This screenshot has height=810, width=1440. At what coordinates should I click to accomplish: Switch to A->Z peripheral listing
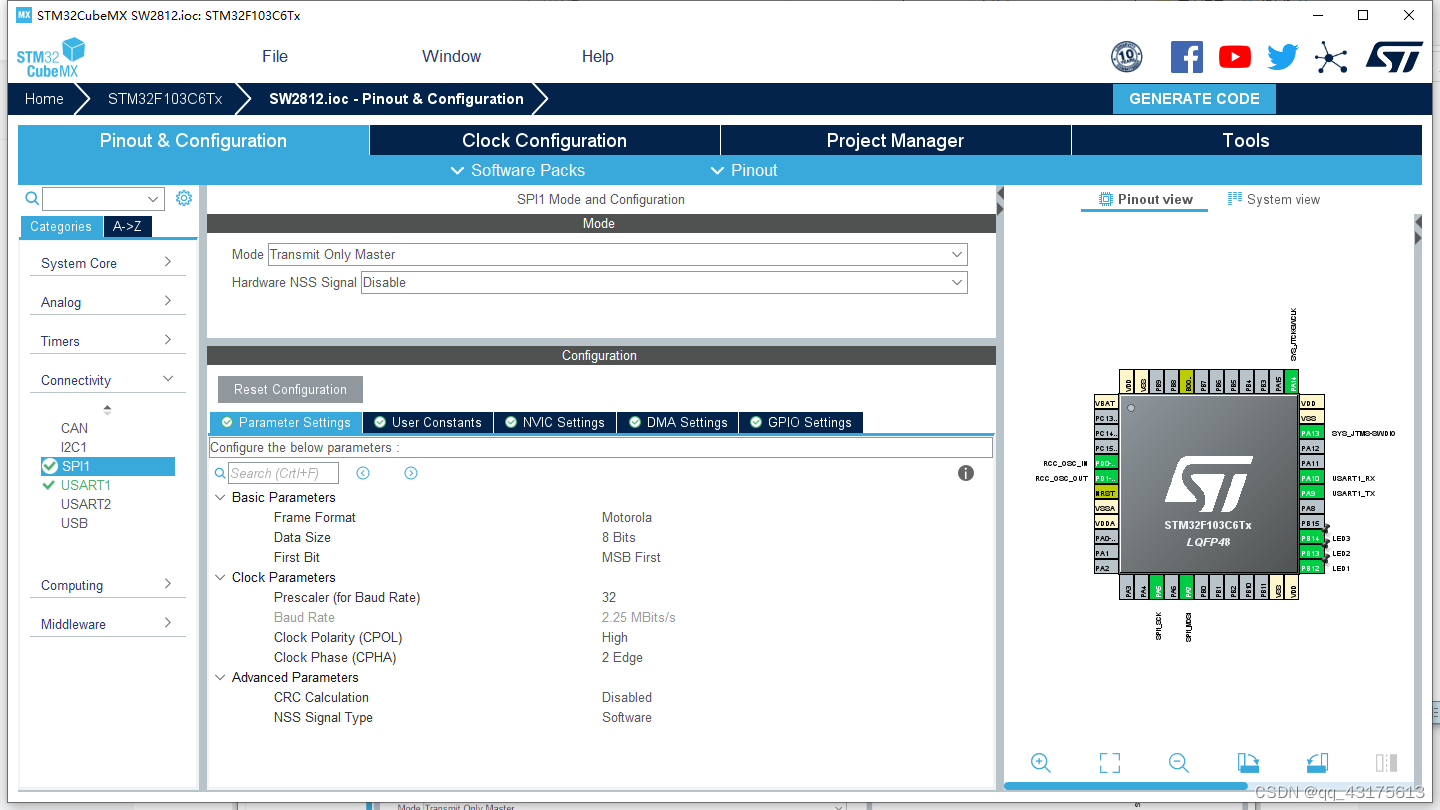(127, 226)
